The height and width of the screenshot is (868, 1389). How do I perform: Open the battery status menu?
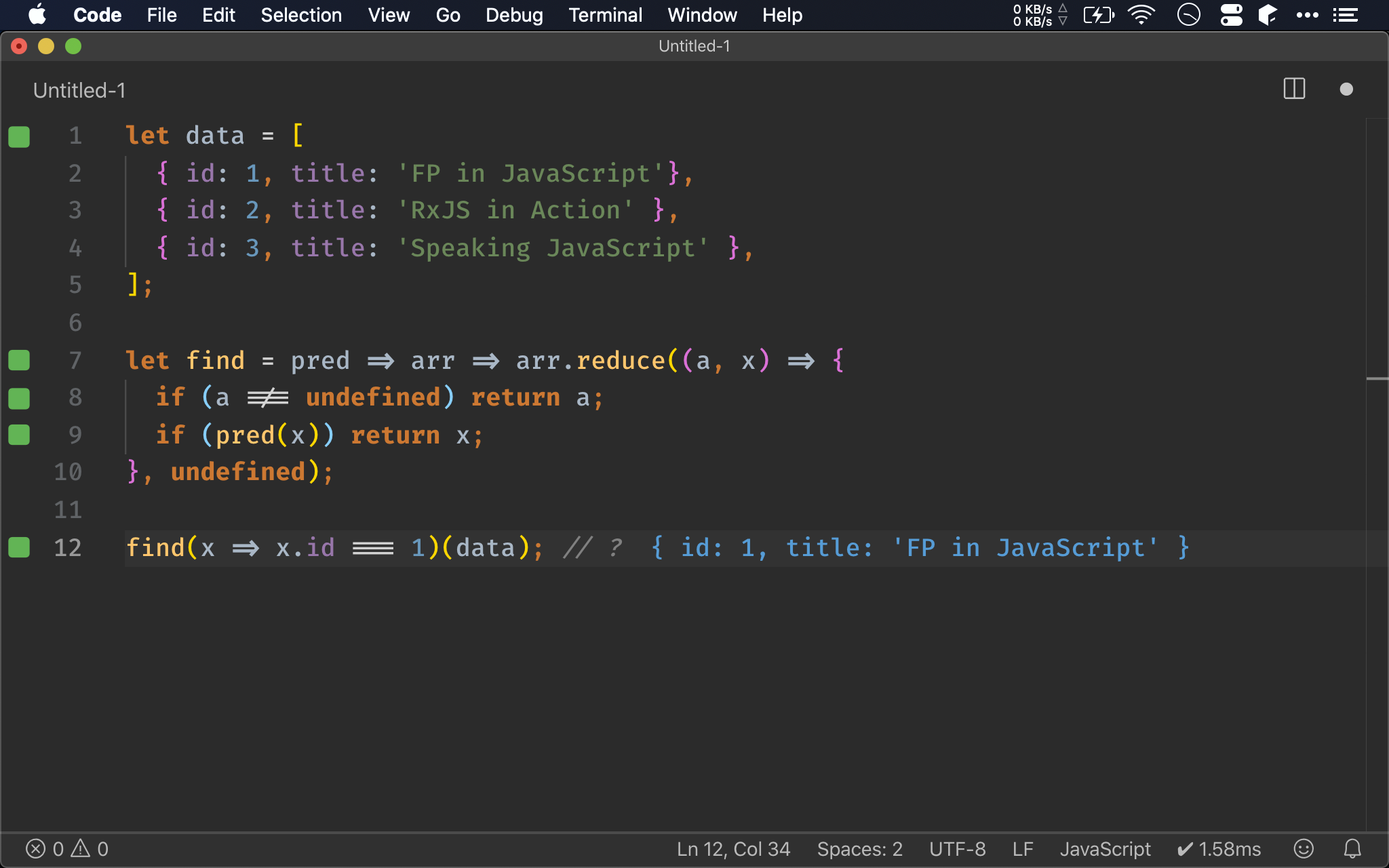coord(1099,15)
